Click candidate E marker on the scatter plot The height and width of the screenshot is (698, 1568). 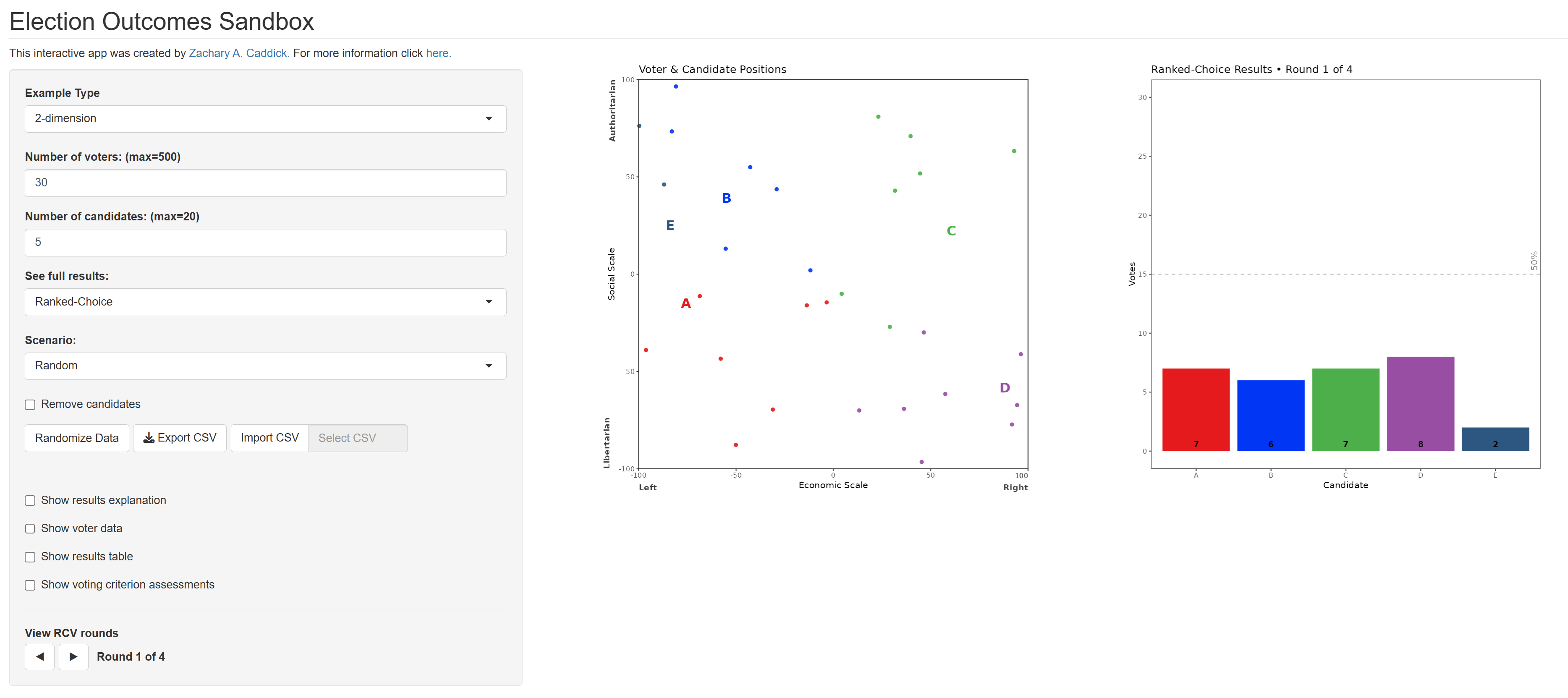coord(669,226)
